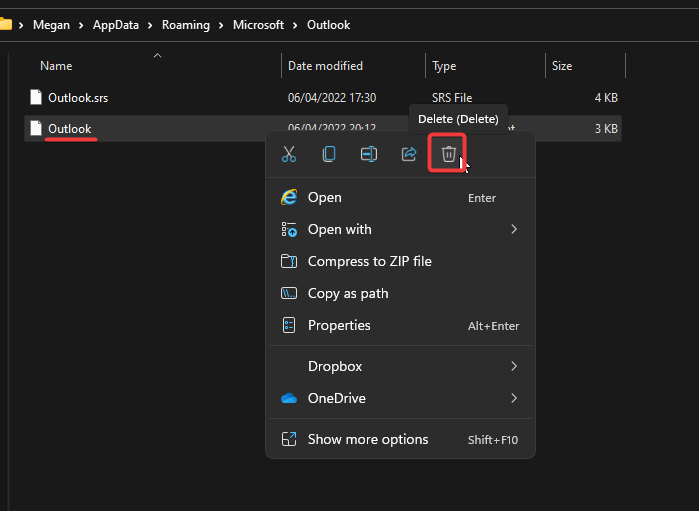Open the chevron dropdown after Microsoft

pos(295,25)
